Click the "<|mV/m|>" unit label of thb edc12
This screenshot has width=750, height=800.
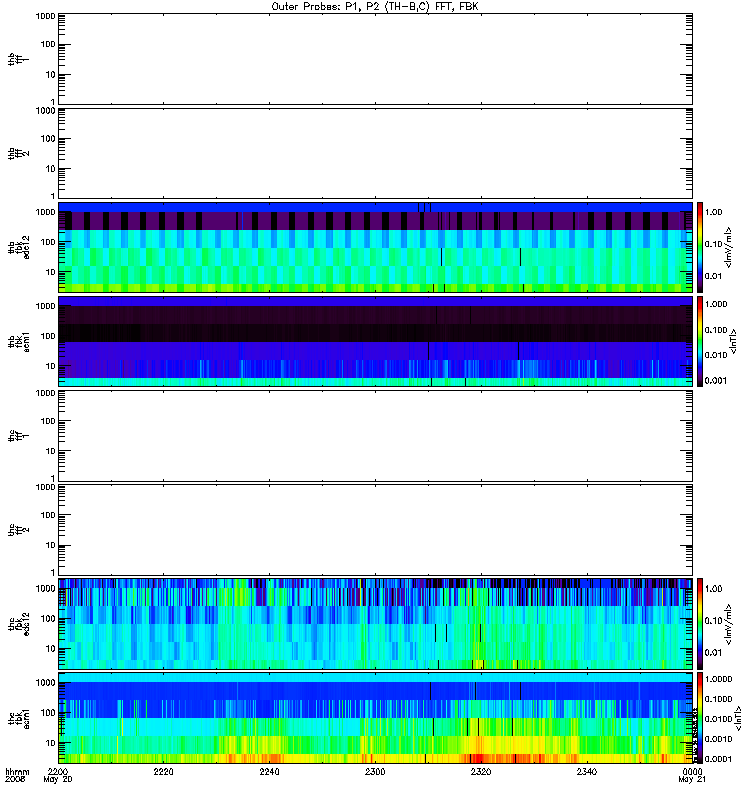pyautogui.click(x=729, y=247)
